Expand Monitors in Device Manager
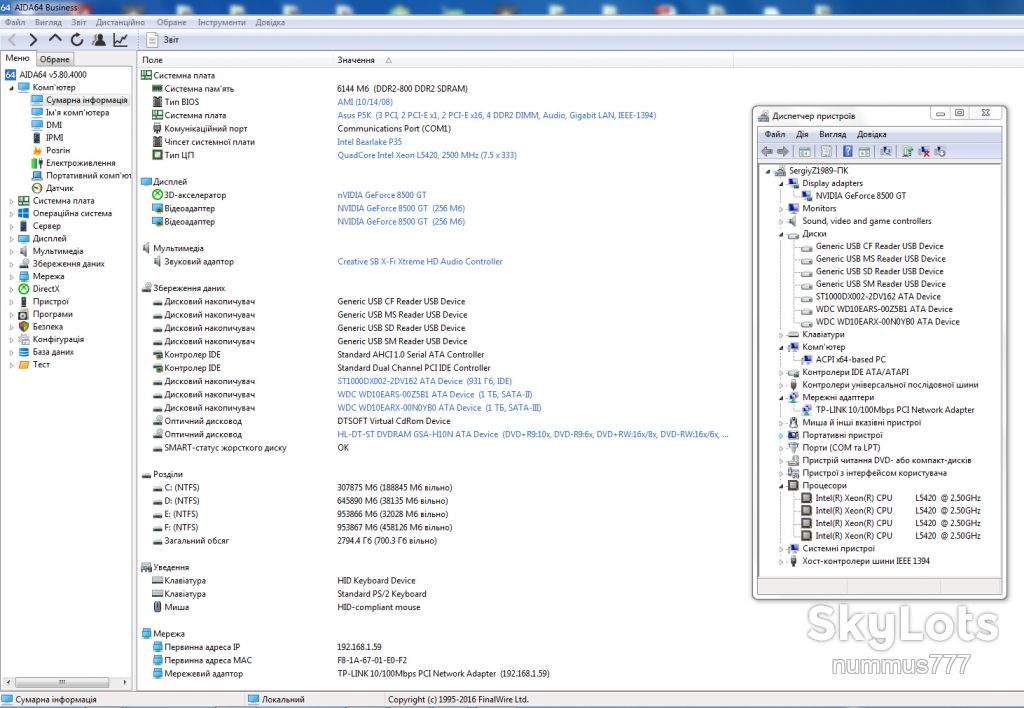The height and width of the screenshot is (708, 1024). point(781,209)
